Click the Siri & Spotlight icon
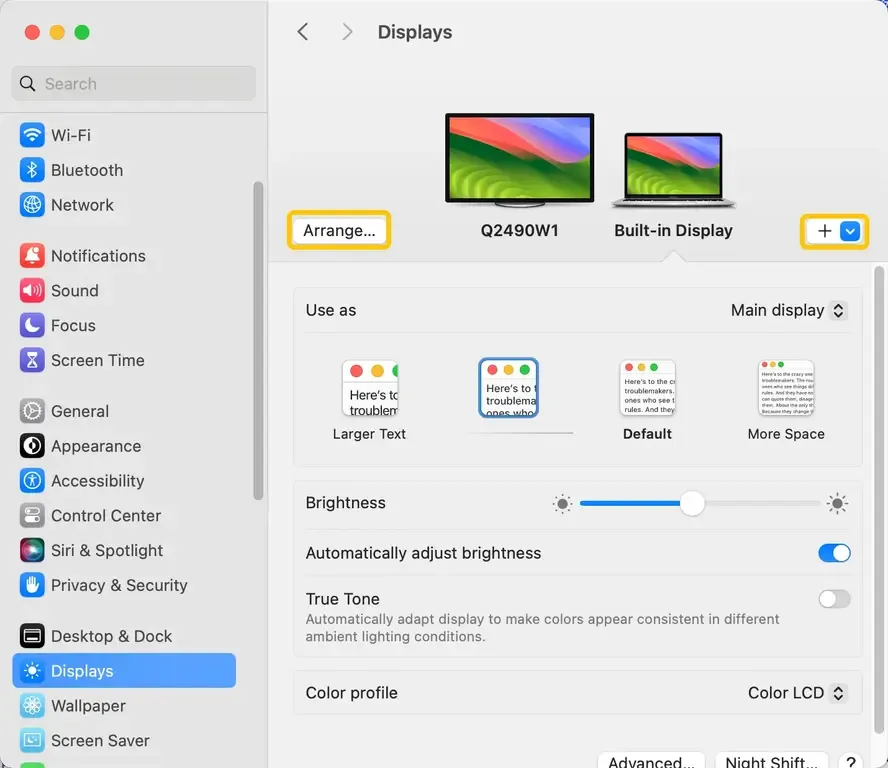Image resolution: width=888 pixels, height=768 pixels. [x=32, y=551]
